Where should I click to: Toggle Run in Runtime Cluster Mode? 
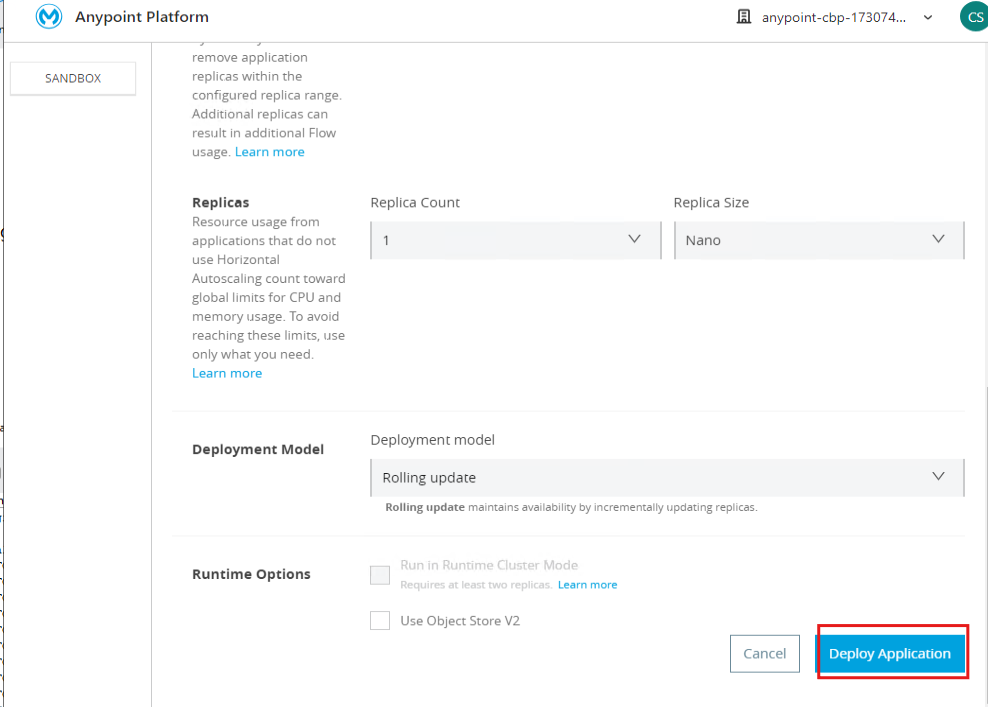click(x=380, y=574)
